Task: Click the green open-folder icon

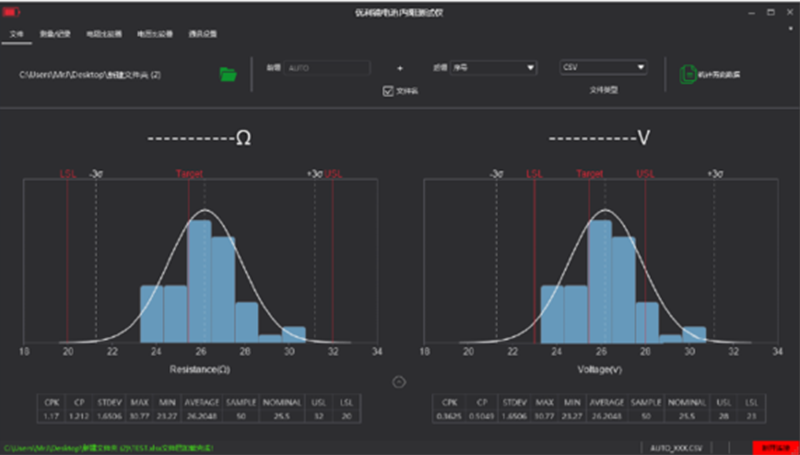Action: [227, 74]
